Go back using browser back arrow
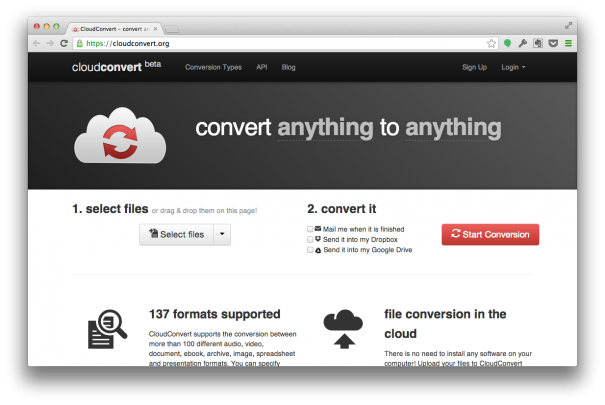Image resolution: width=605 pixels, height=405 pixels. [37, 43]
